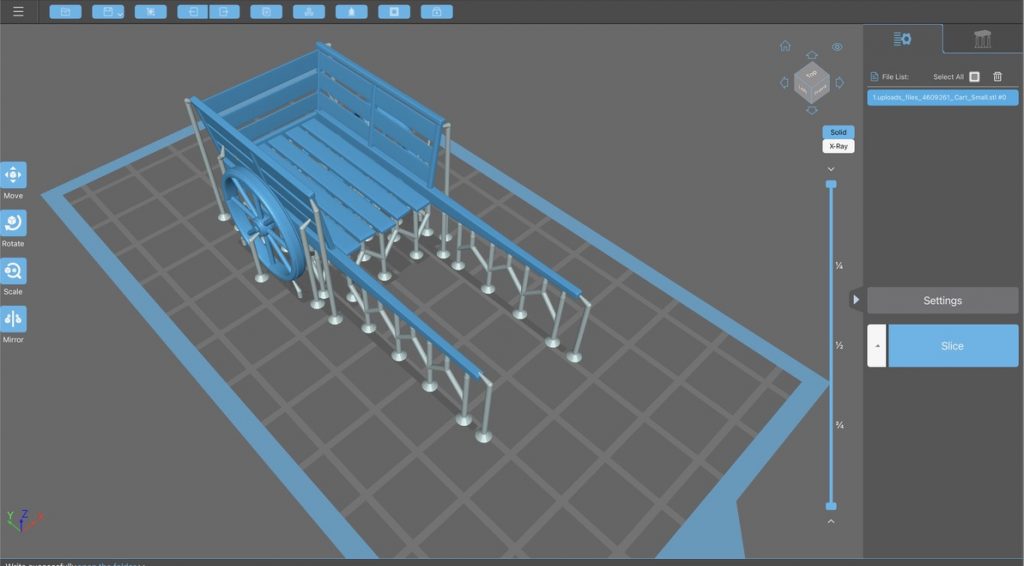Open the hamburger menu
This screenshot has width=1024, height=566.
(x=18, y=12)
